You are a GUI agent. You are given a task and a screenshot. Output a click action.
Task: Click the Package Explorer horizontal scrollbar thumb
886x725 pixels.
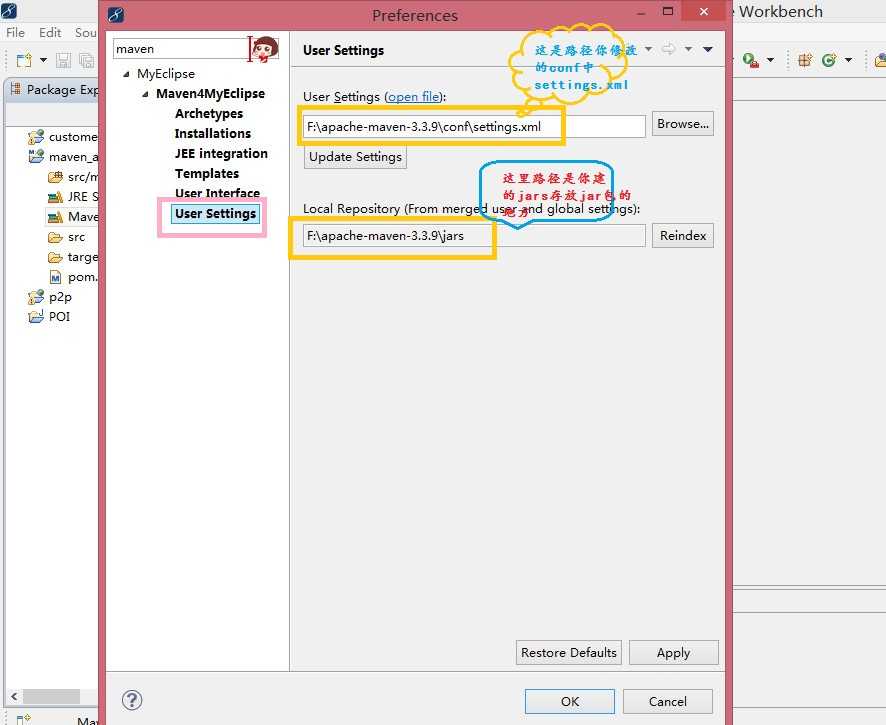[51, 696]
